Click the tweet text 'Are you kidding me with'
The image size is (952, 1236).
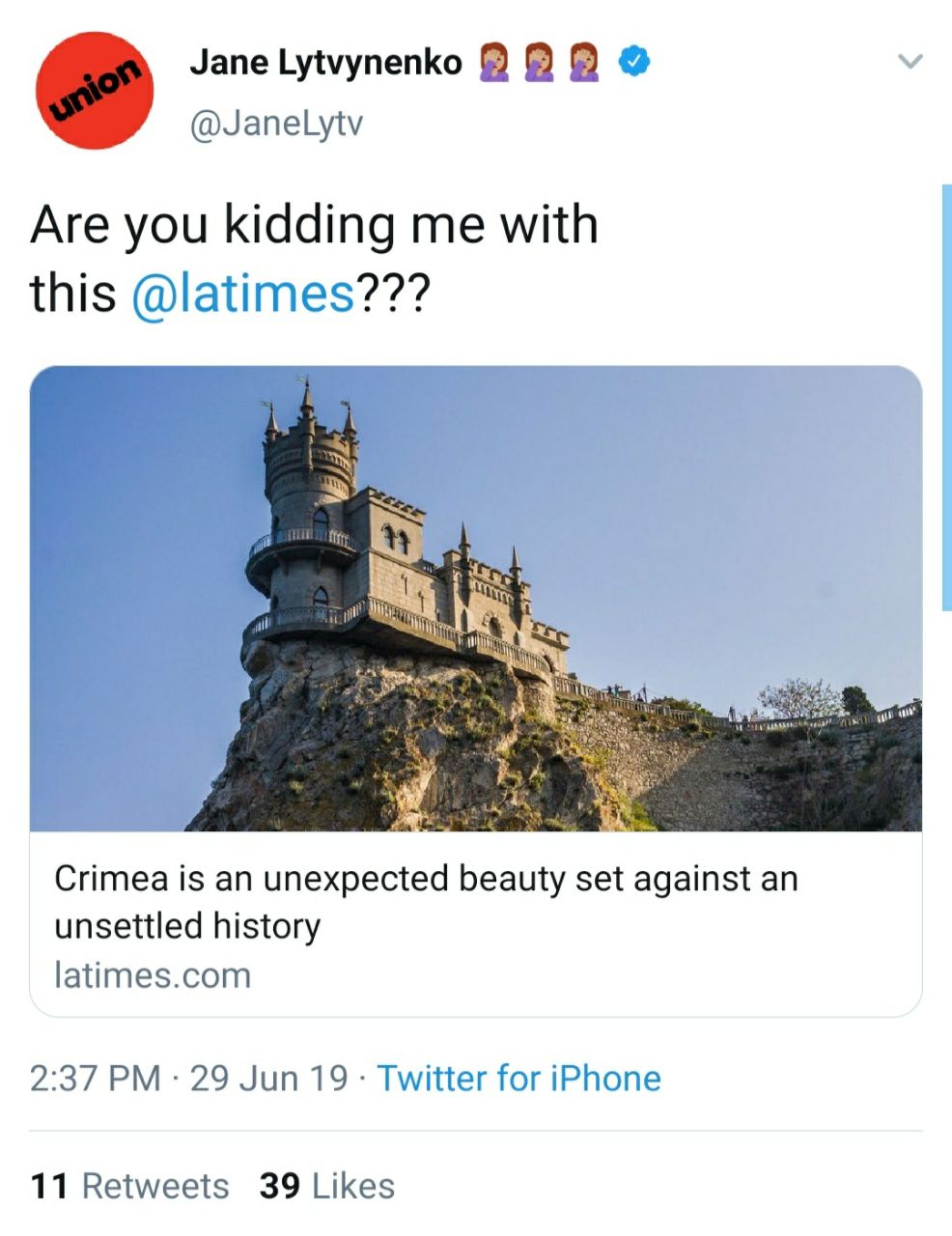click(314, 224)
